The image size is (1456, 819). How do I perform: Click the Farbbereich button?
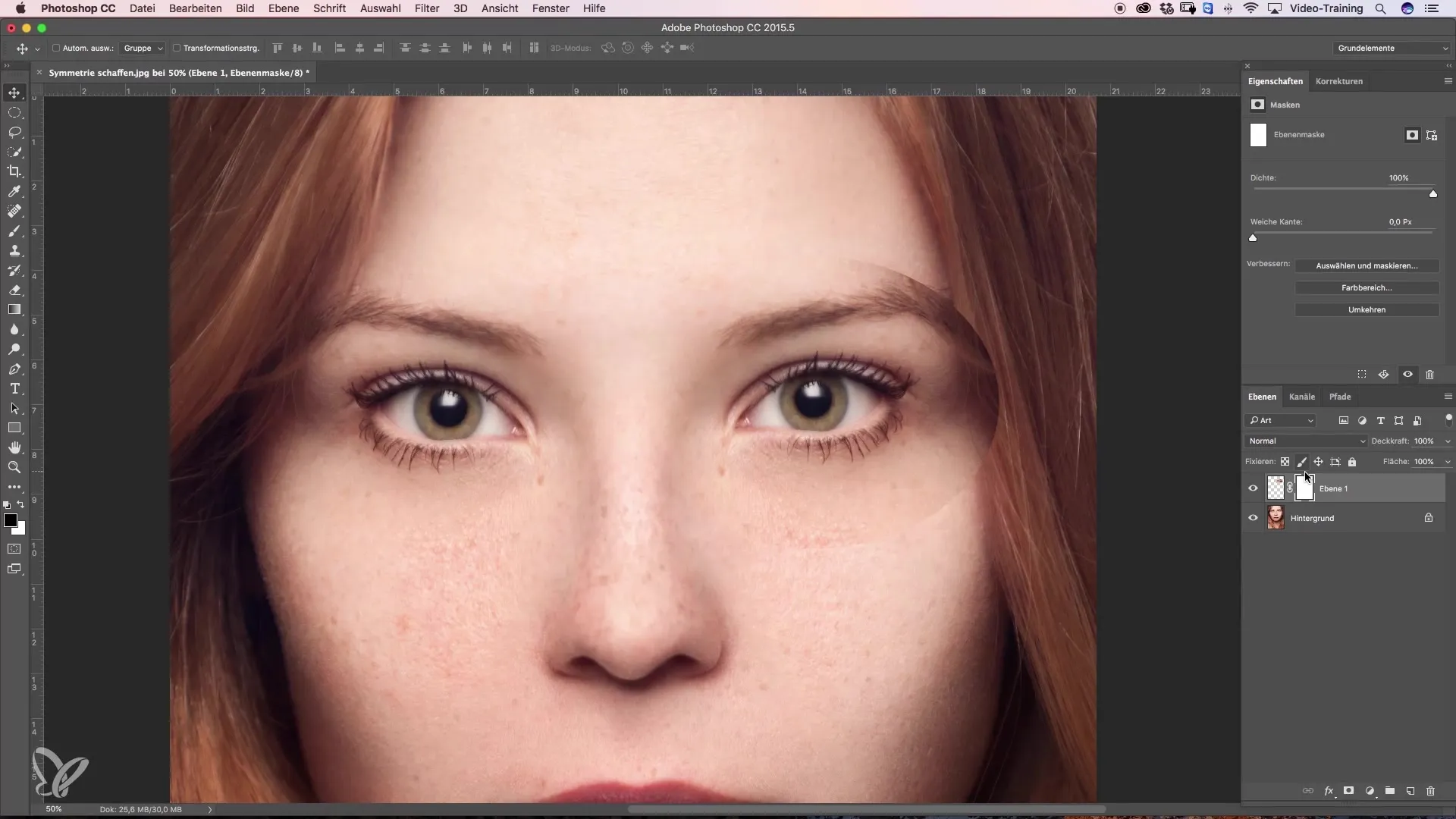[x=1367, y=288]
